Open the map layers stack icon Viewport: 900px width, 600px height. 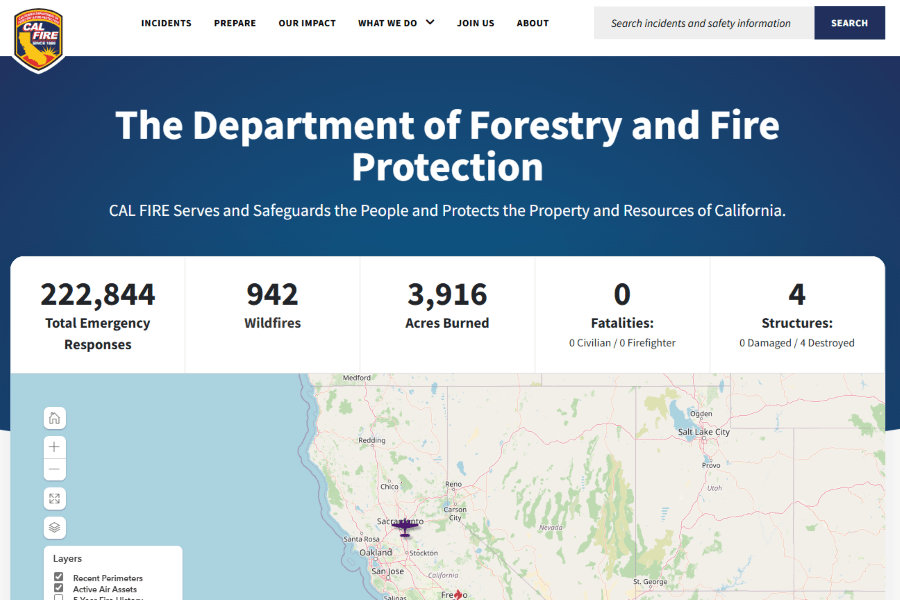pyautogui.click(x=55, y=528)
